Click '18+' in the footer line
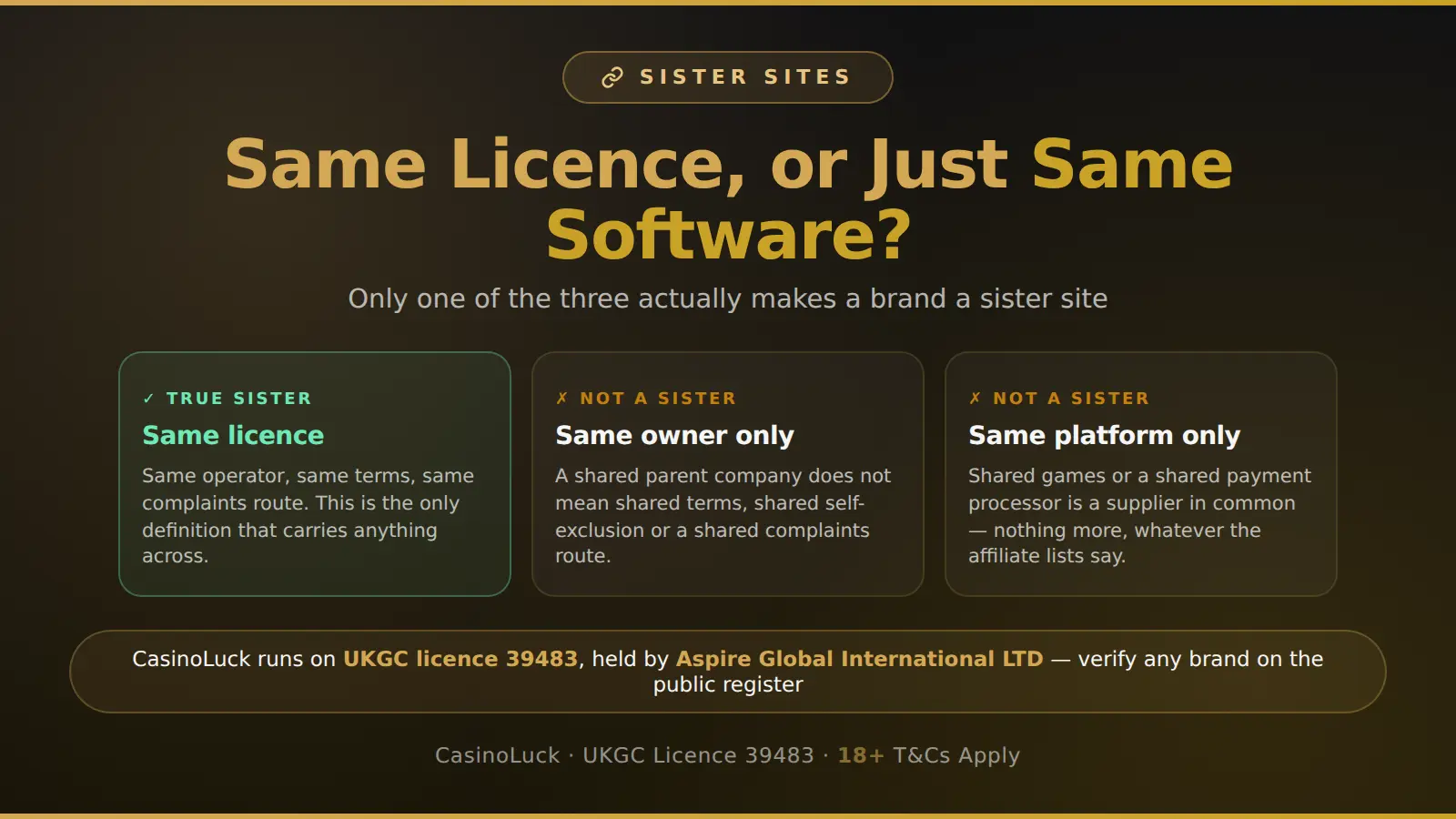This screenshot has height=819, width=1456. pyautogui.click(x=861, y=755)
